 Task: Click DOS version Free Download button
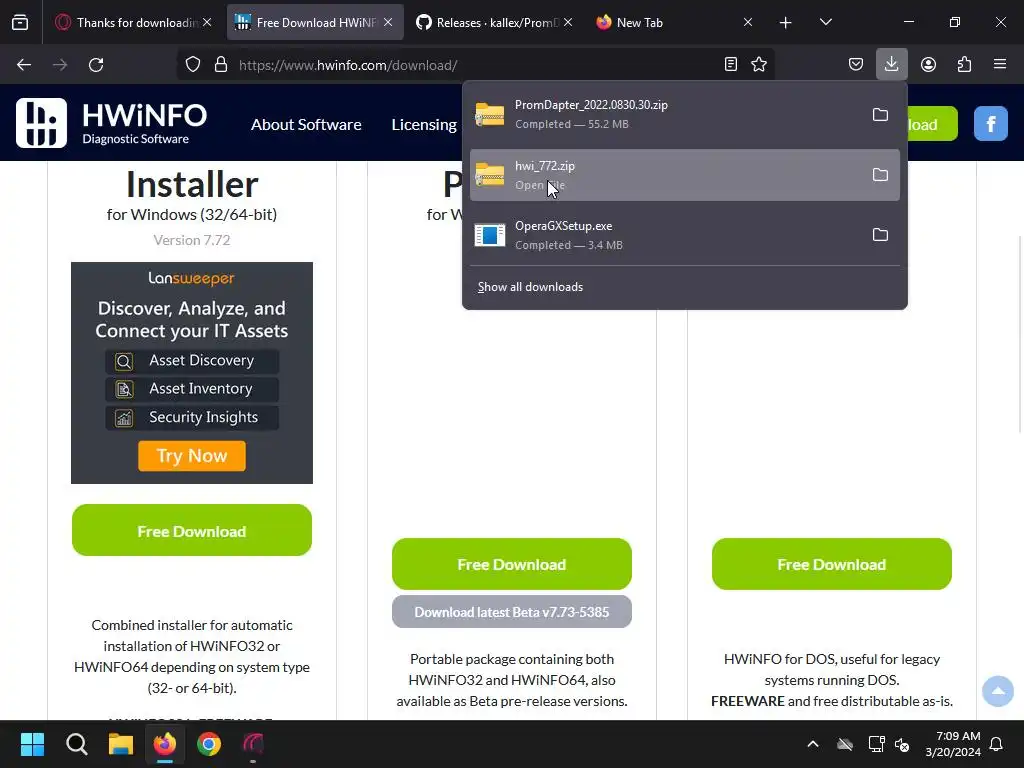click(x=832, y=564)
